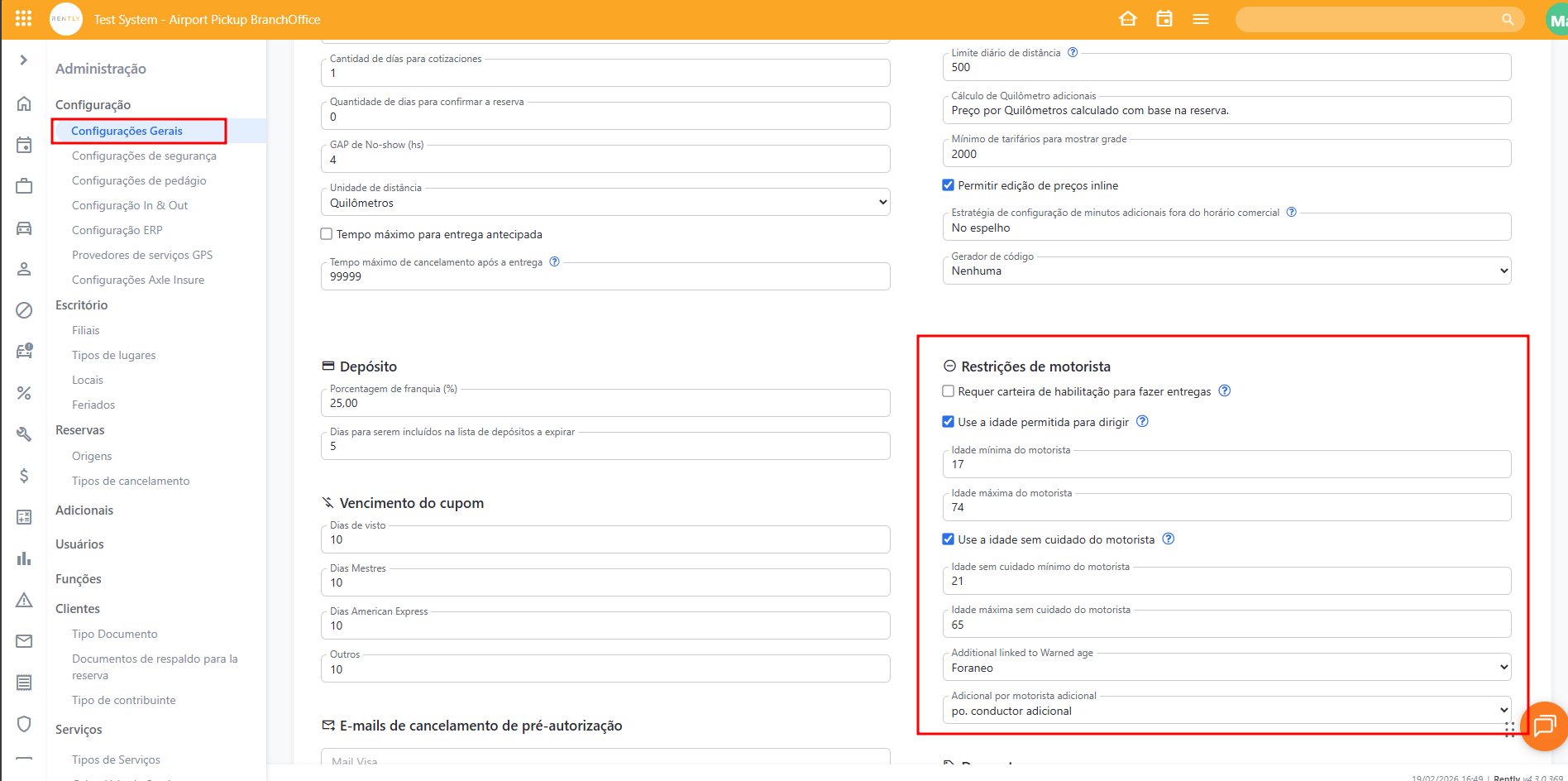Screen dimensions: 1568x781
Task: Expand the left sidebar with chevron arrow
Action: [x=23, y=60]
